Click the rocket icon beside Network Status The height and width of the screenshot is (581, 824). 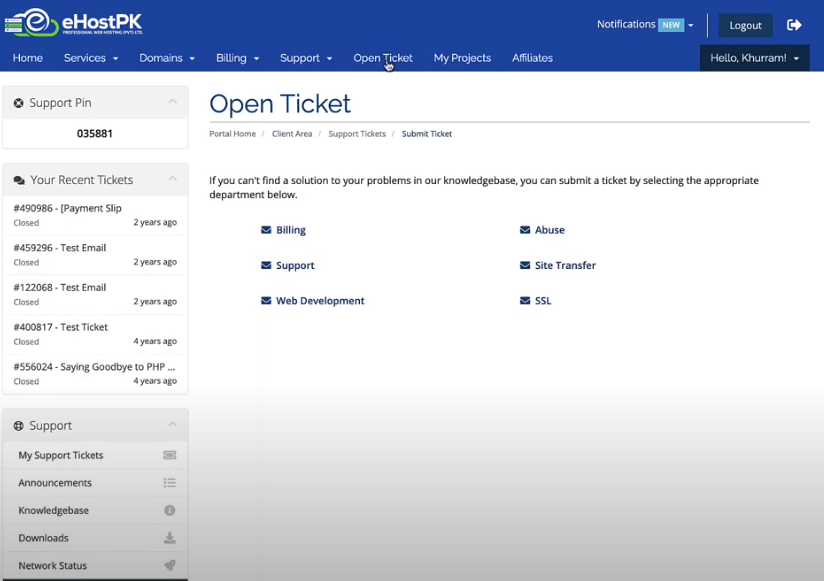[x=169, y=565]
